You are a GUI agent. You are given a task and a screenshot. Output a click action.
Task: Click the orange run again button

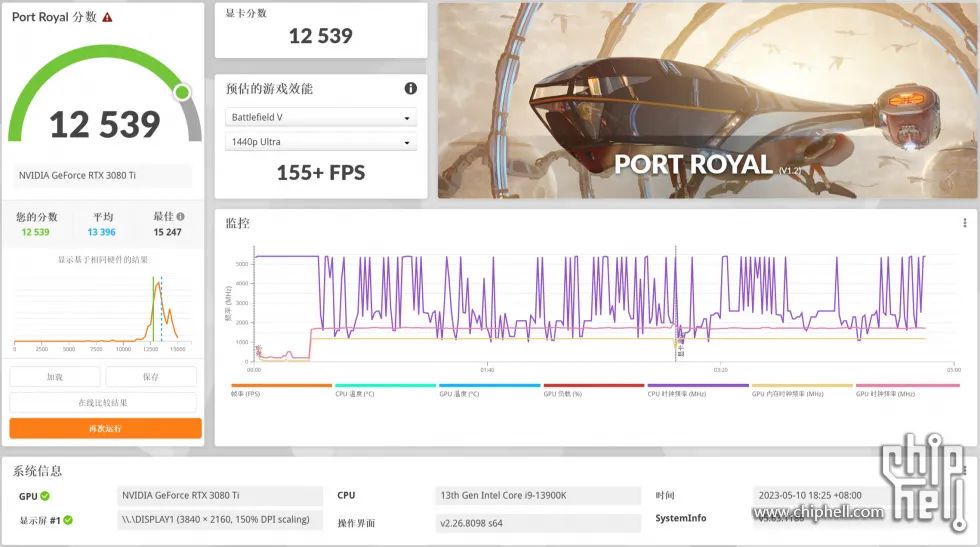click(106, 428)
